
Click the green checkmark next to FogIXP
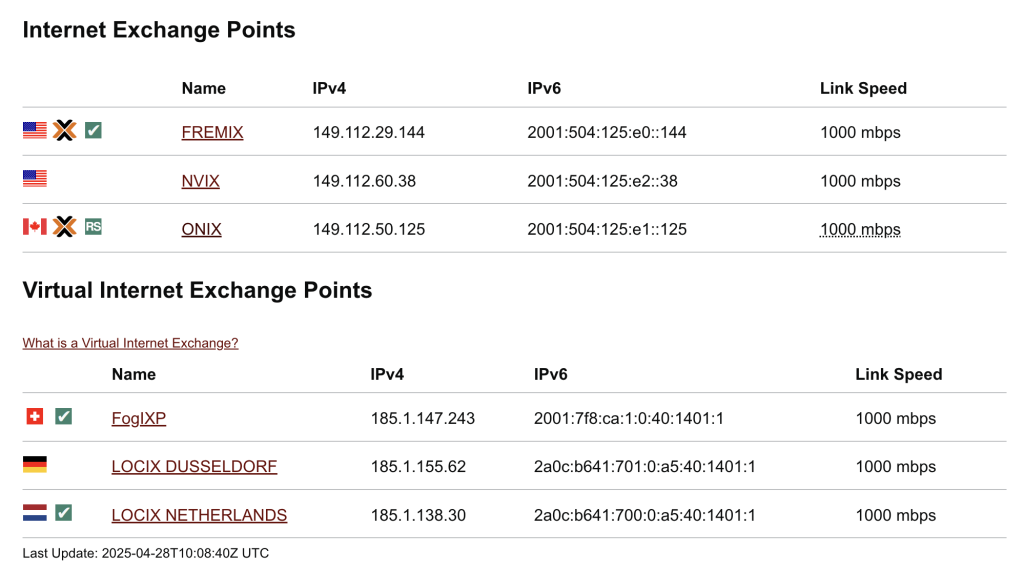63,416
